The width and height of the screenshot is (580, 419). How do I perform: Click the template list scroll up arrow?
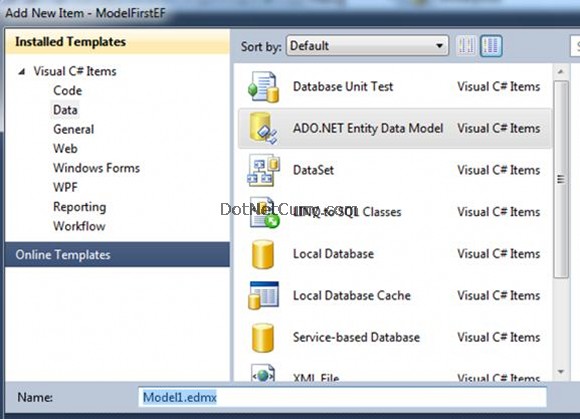tap(561, 72)
